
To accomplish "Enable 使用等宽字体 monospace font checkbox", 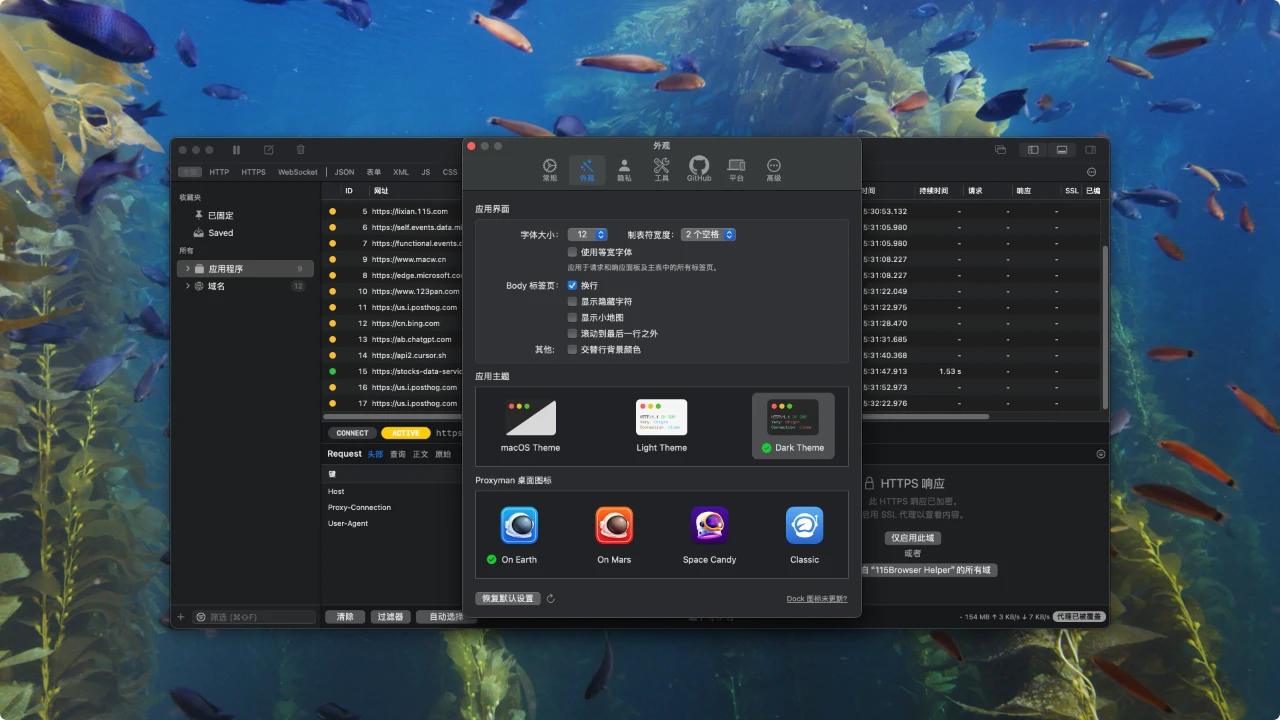I will pyautogui.click(x=572, y=252).
